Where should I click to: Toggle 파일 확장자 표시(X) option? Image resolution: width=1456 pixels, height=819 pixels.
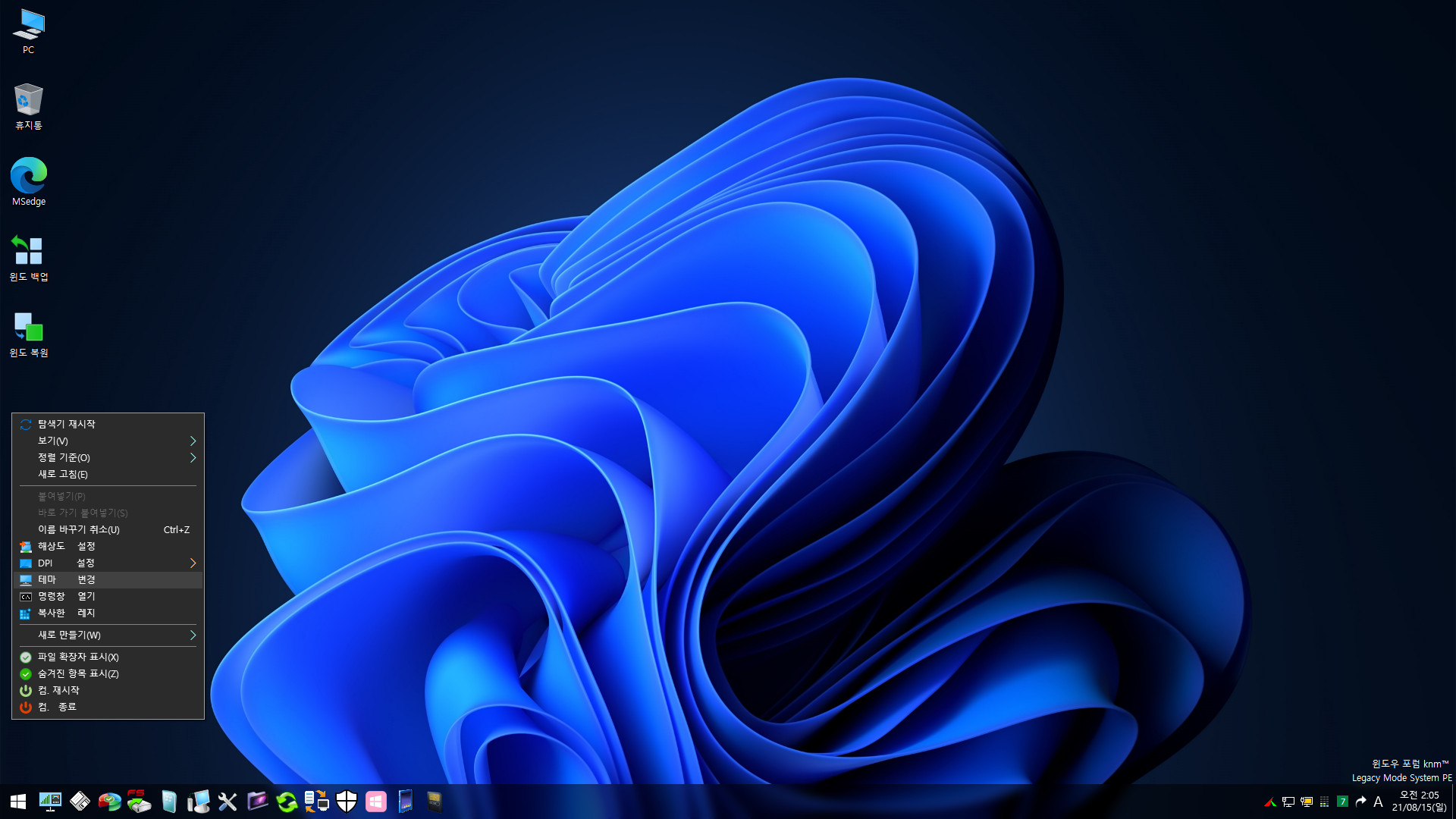coord(108,657)
